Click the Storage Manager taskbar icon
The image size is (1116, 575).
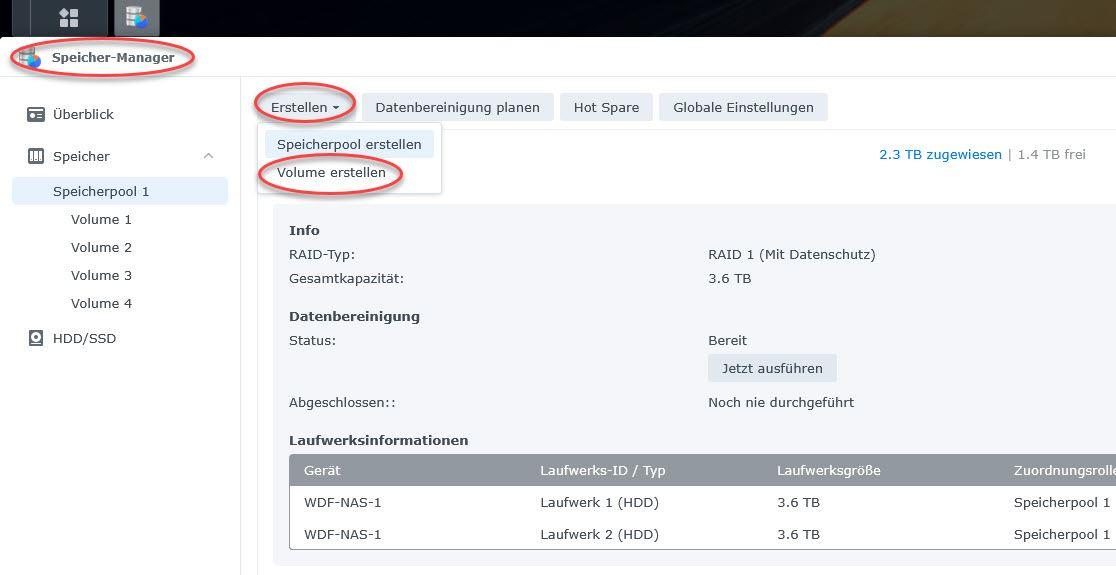(136, 17)
